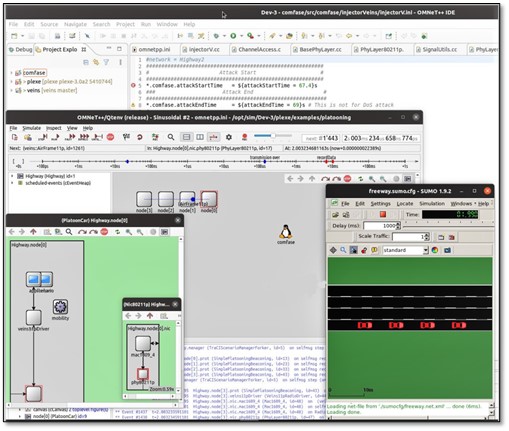This screenshot has height=431, width=509.
Task: Click the Qtenv express run icon
Action: point(84,137)
